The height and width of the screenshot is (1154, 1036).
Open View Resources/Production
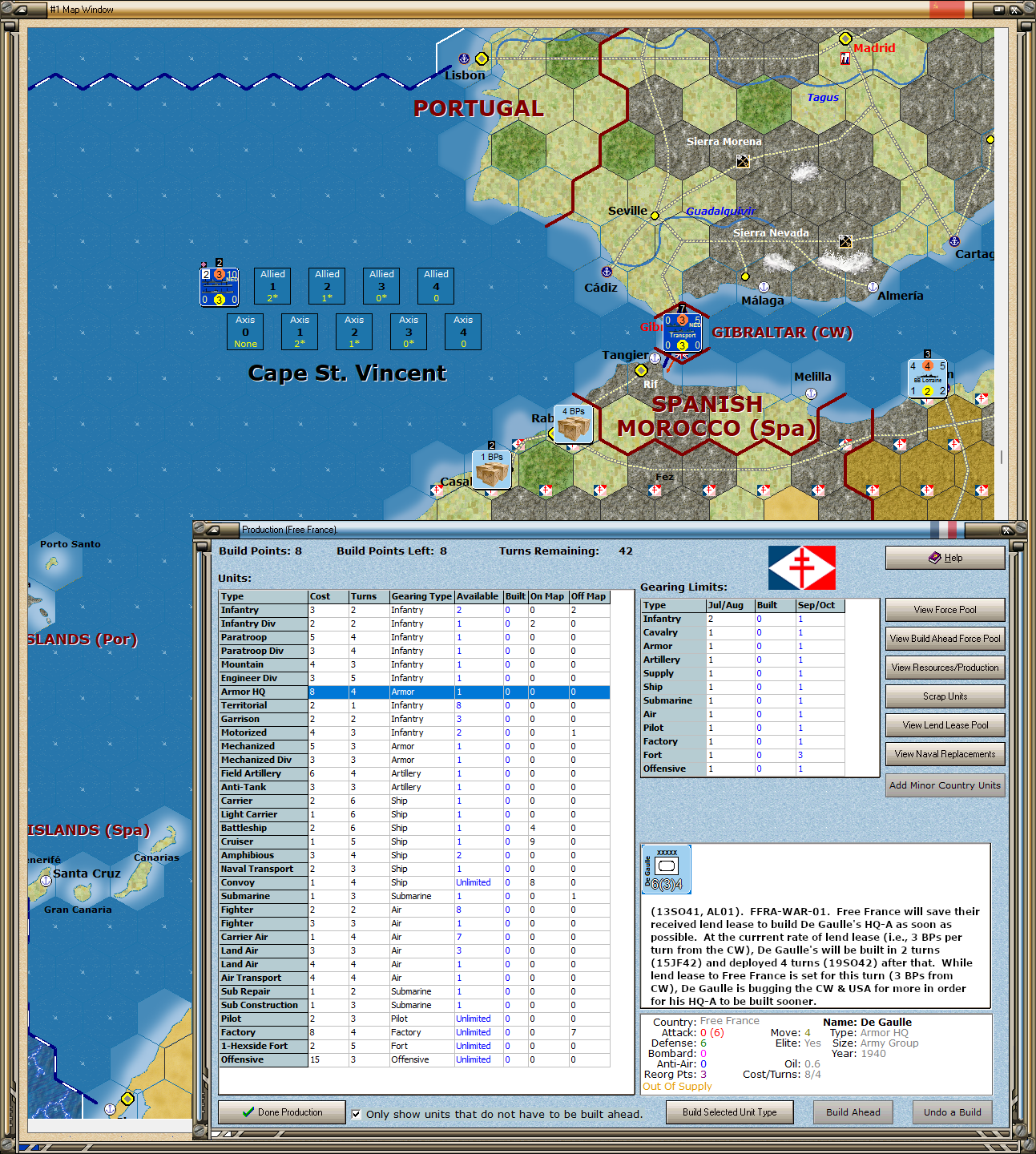(945, 668)
